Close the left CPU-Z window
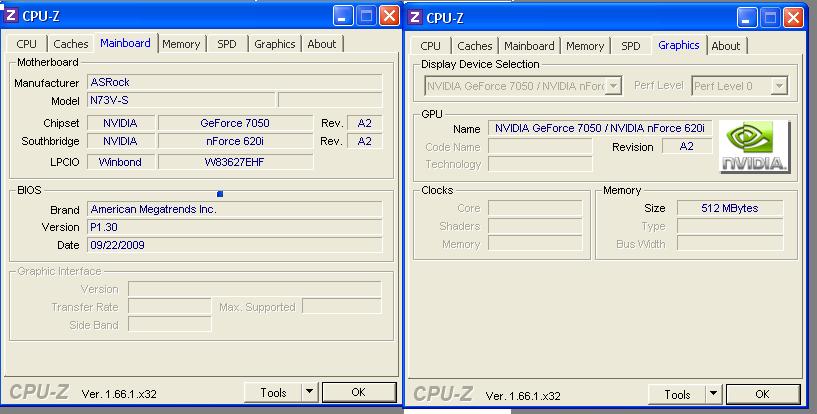The height and width of the screenshot is (414, 817). click(389, 16)
